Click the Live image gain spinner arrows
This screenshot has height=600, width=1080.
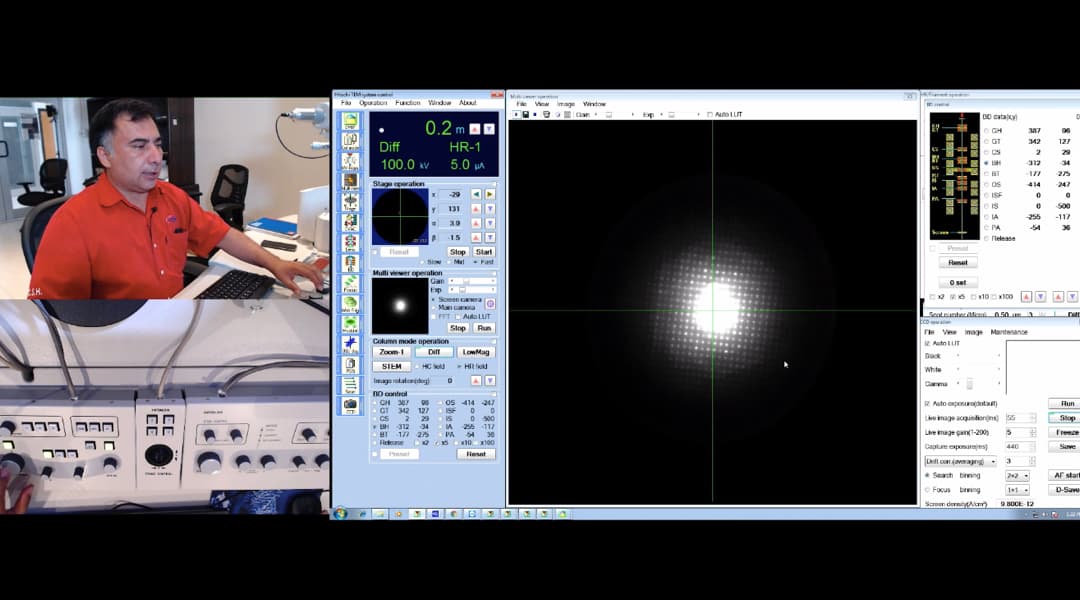pos(1032,433)
